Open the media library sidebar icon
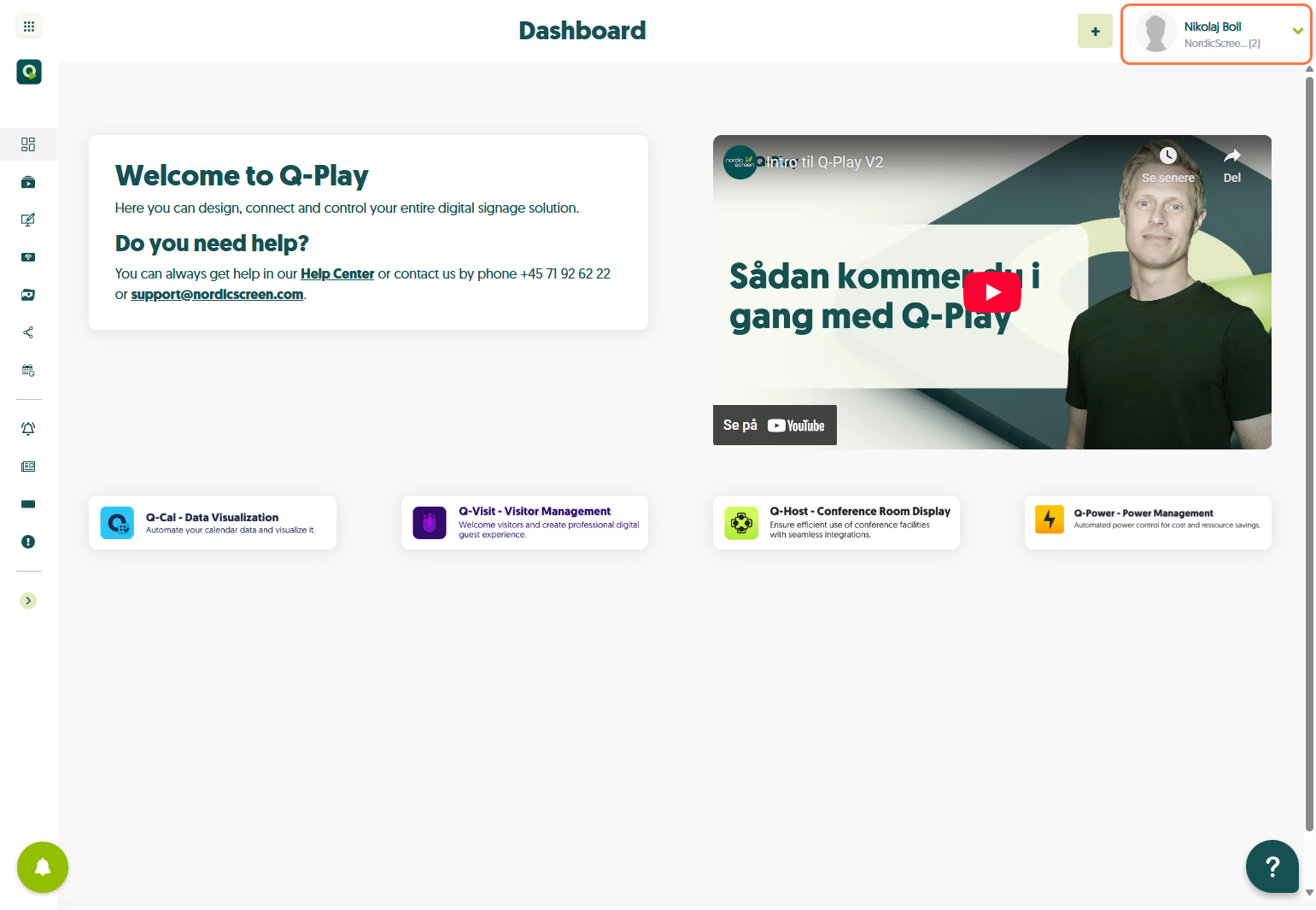1316x910 pixels. click(x=28, y=295)
